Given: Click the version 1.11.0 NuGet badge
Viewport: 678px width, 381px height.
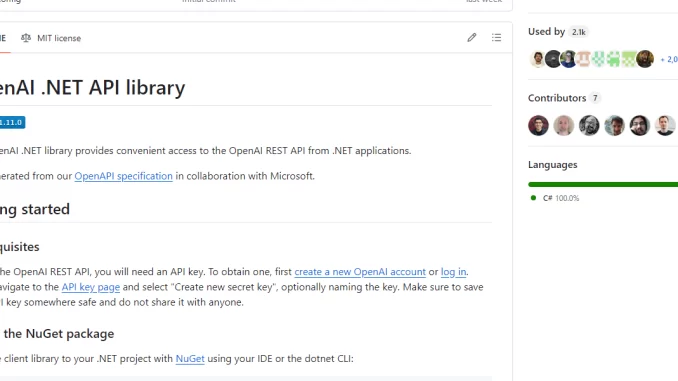Looking at the screenshot, I should pos(12,122).
